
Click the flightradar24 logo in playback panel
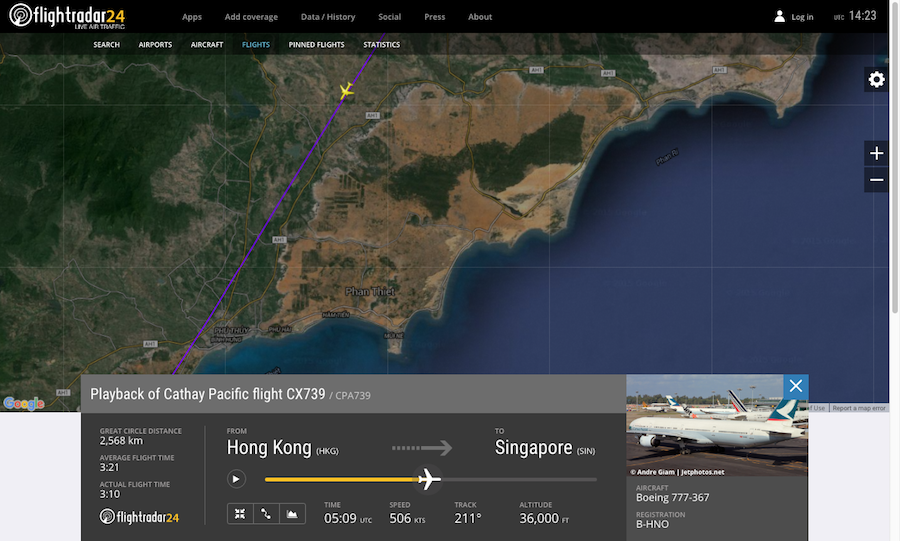click(139, 516)
